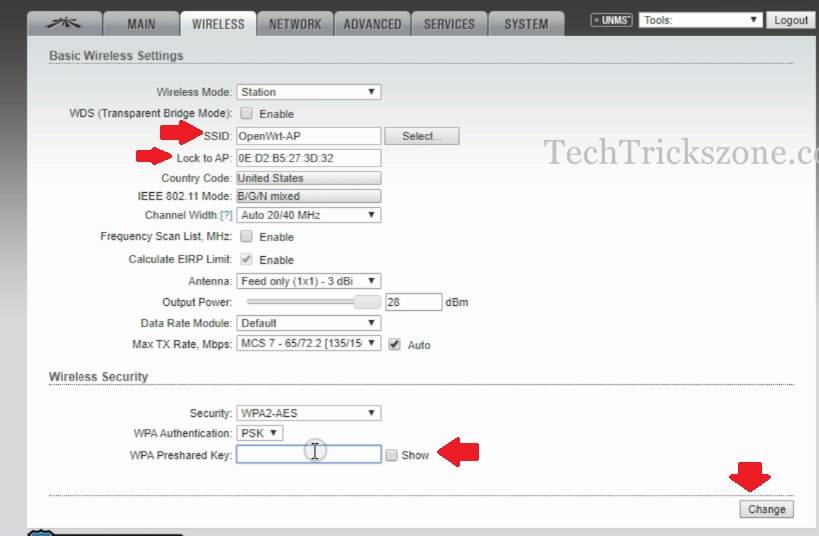Click the Change button
The width and height of the screenshot is (819, 536).
click(x=766, y=509)
